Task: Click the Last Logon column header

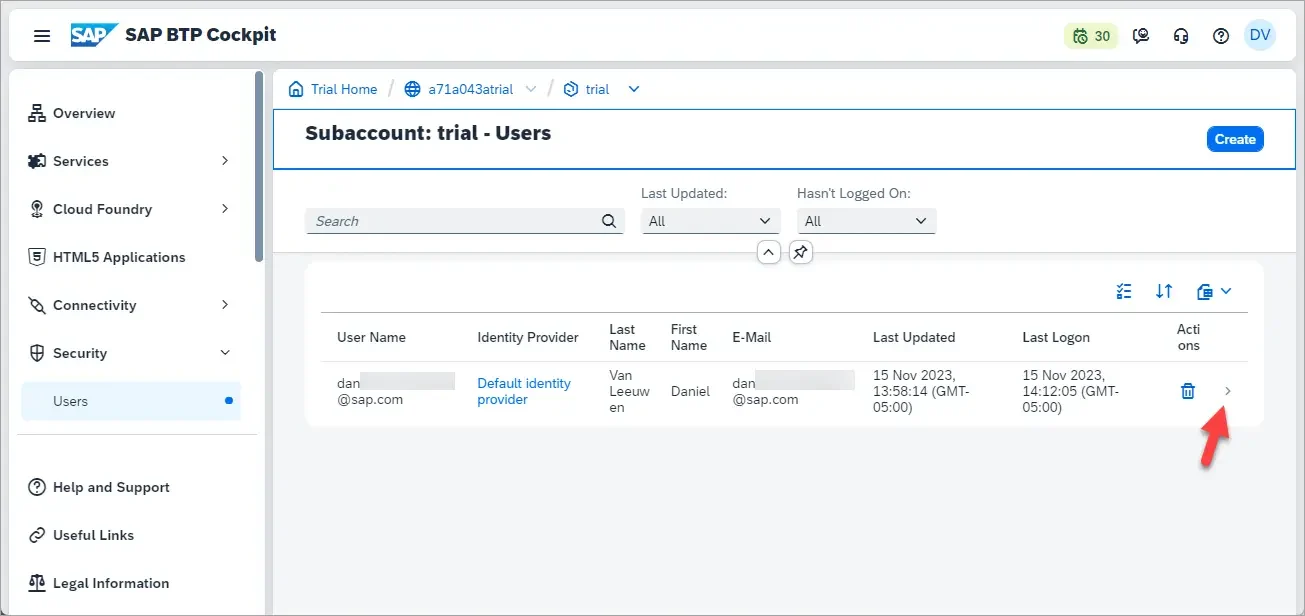Action: 1056,337
